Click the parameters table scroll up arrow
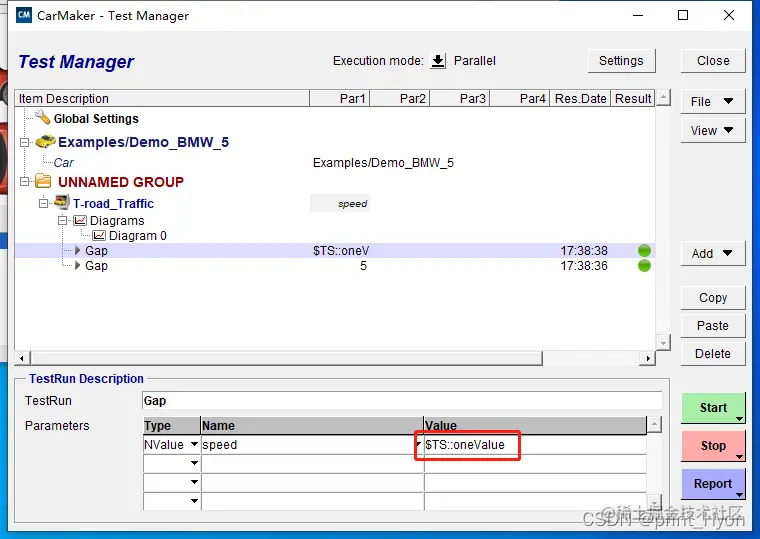The height and width of the screenshot is (539, 760). 654,425
